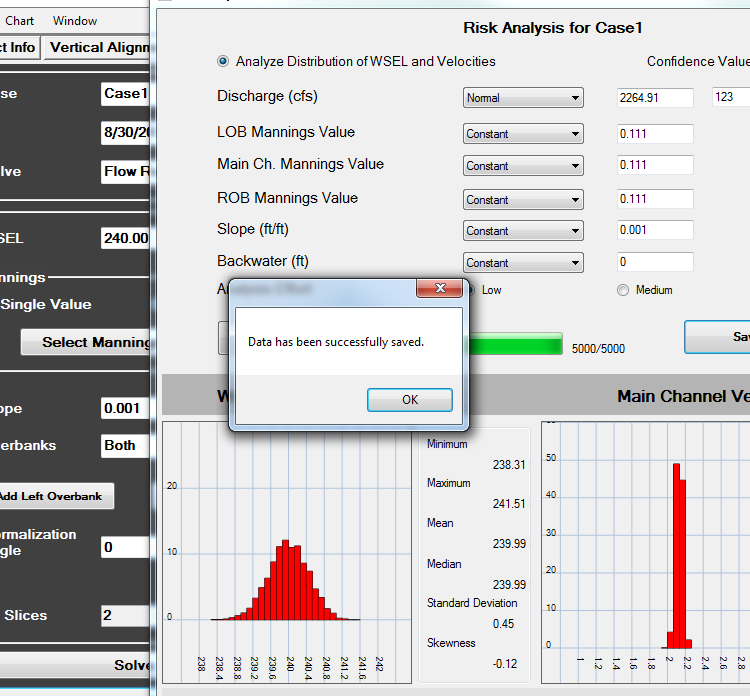Click the Maximum value 241.51
Viewport: 750px width, 696px height.
tap(509, 504)
